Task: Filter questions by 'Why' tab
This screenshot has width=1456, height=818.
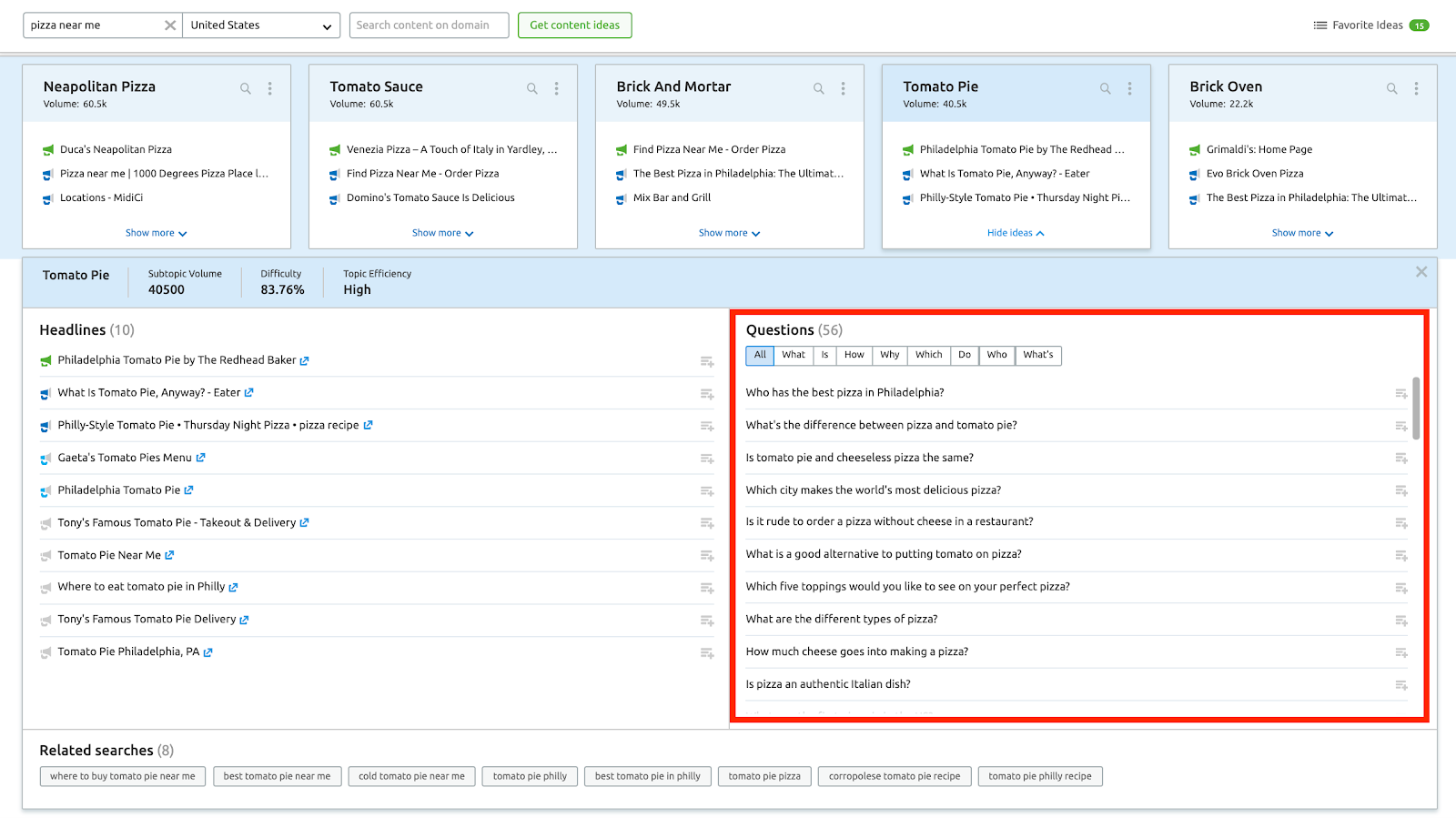Action: (x=890, y=355)
